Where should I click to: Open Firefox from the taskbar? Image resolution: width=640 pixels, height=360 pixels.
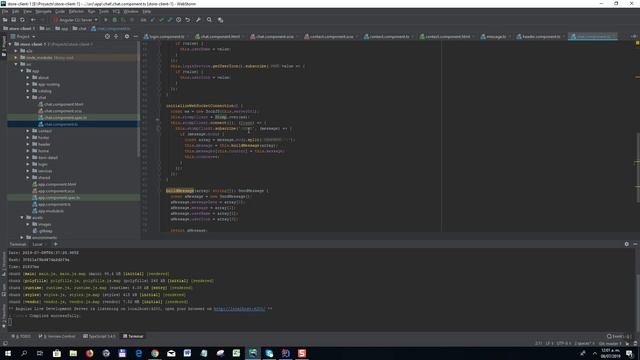(x=89, y=353)
